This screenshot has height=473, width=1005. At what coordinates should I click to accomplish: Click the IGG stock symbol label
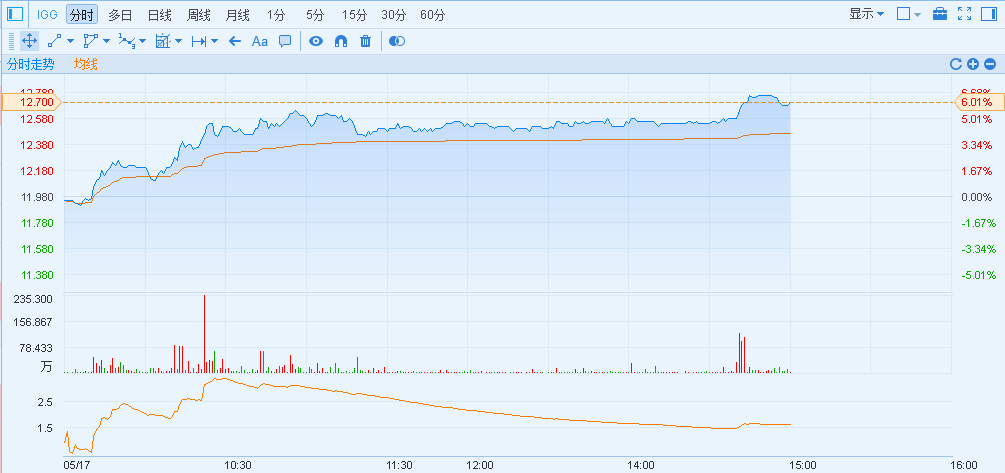[x=47, y=14]
